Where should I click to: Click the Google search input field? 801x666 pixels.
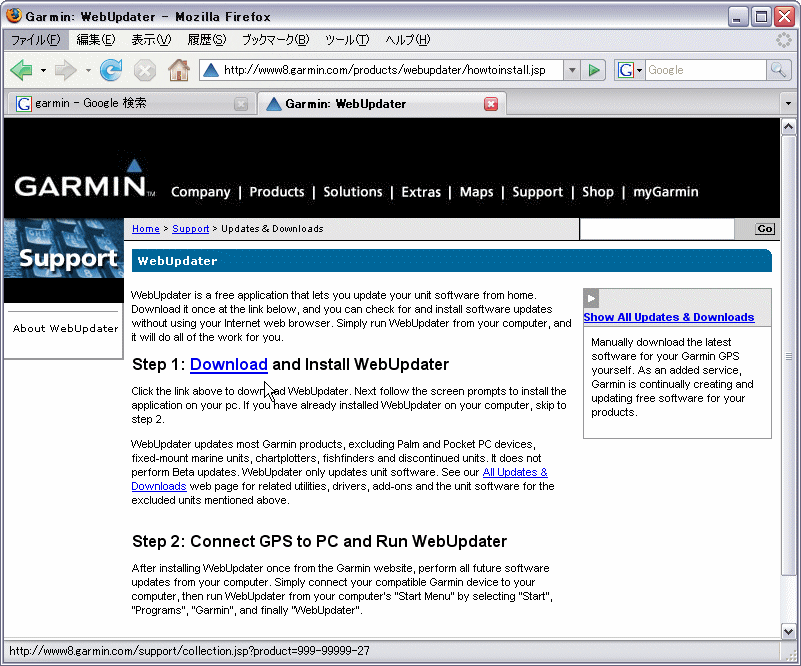pos(706,70)
